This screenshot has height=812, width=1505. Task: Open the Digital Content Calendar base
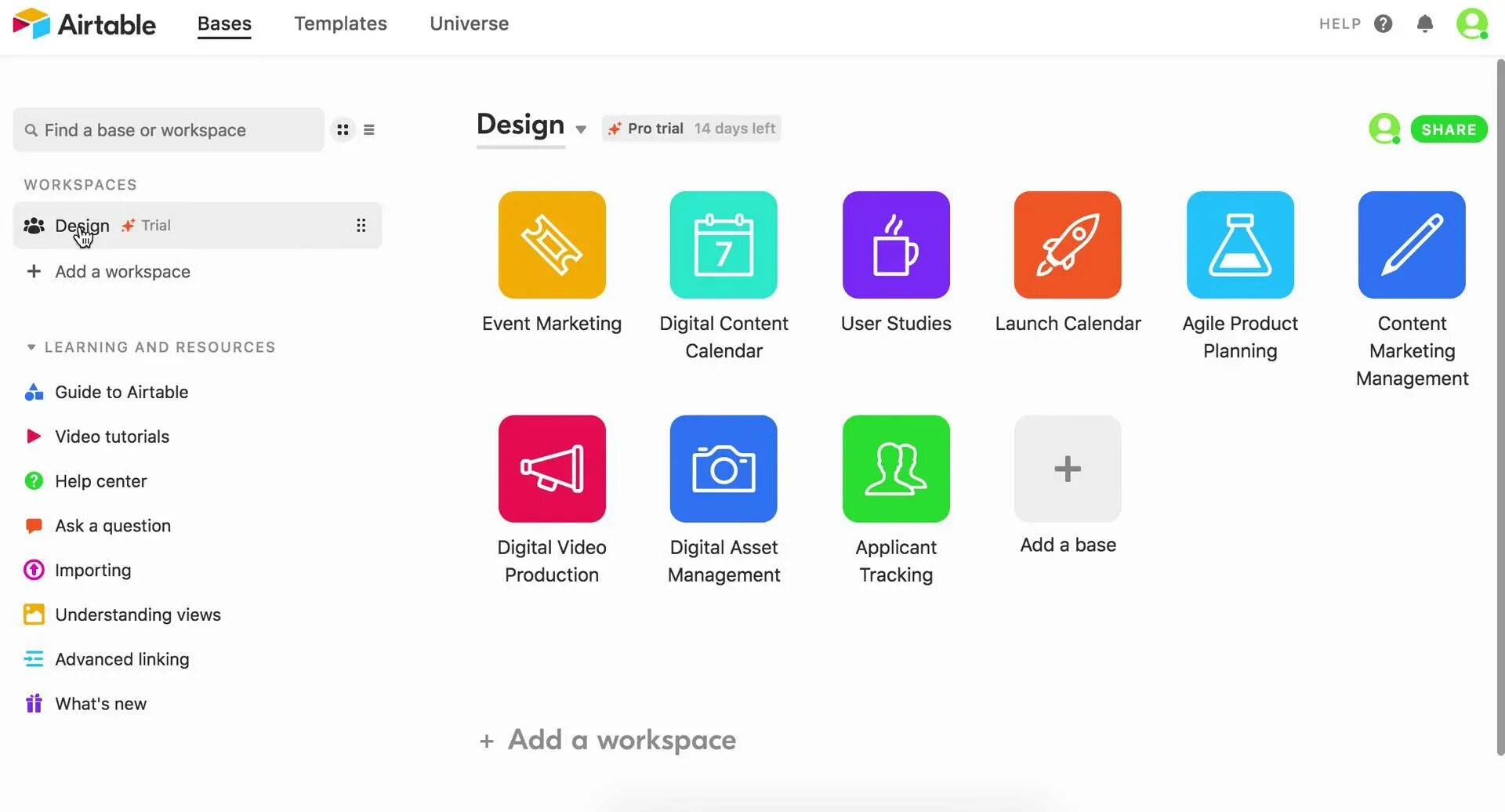(723, 245)
